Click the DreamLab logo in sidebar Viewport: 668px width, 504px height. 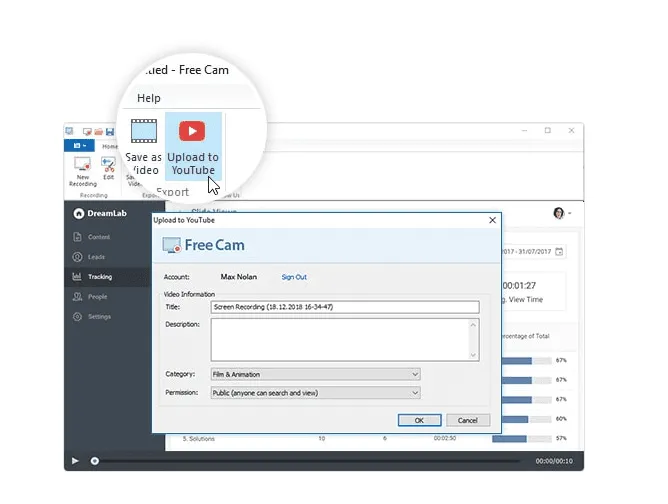pos(100,213)
